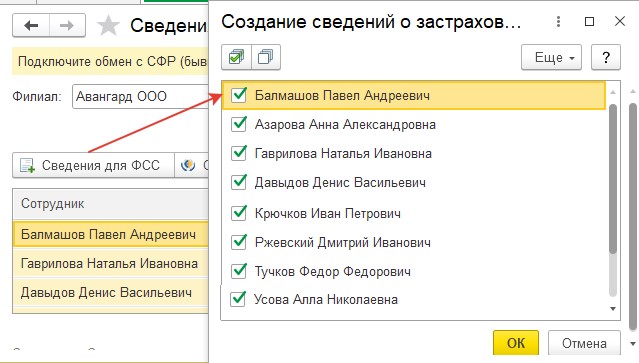
Task: Open help with question mark button
Action: click(x=606, y=57)
